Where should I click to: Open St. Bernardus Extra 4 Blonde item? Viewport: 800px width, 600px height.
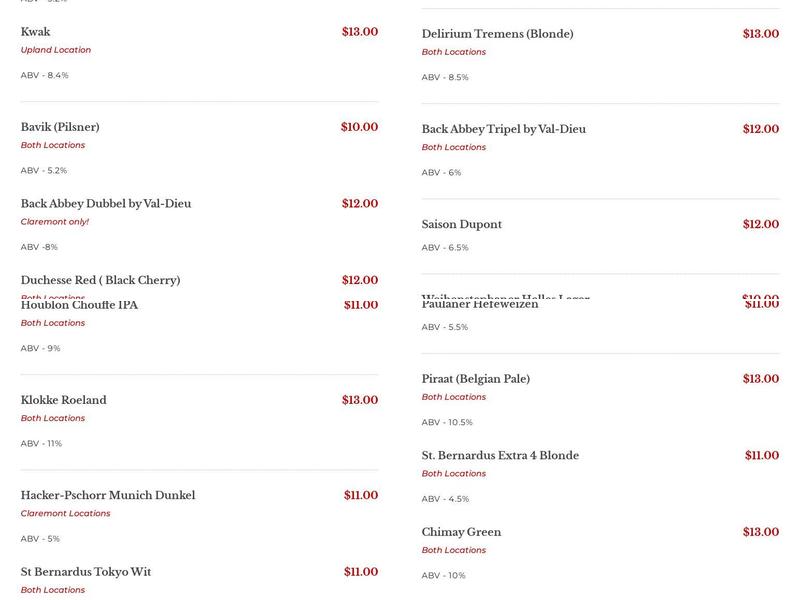[500, 456]
